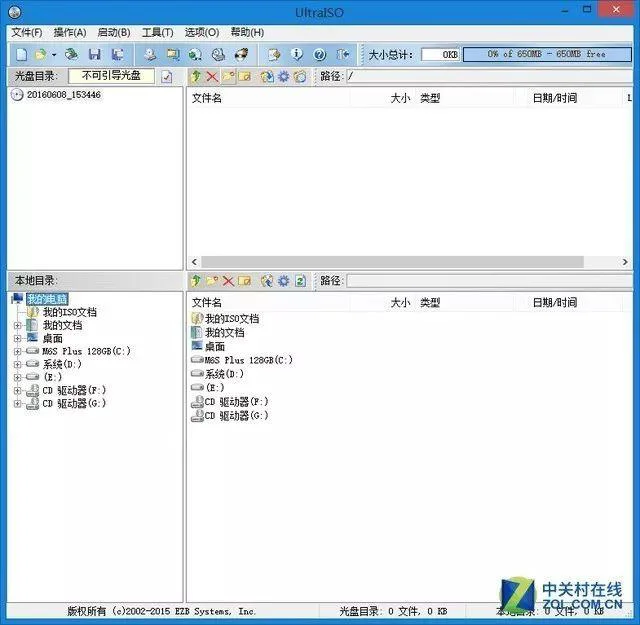Click the Info properties icon
Screen dimensions: 640x625
pyautogui.click(x=297, y=54)
